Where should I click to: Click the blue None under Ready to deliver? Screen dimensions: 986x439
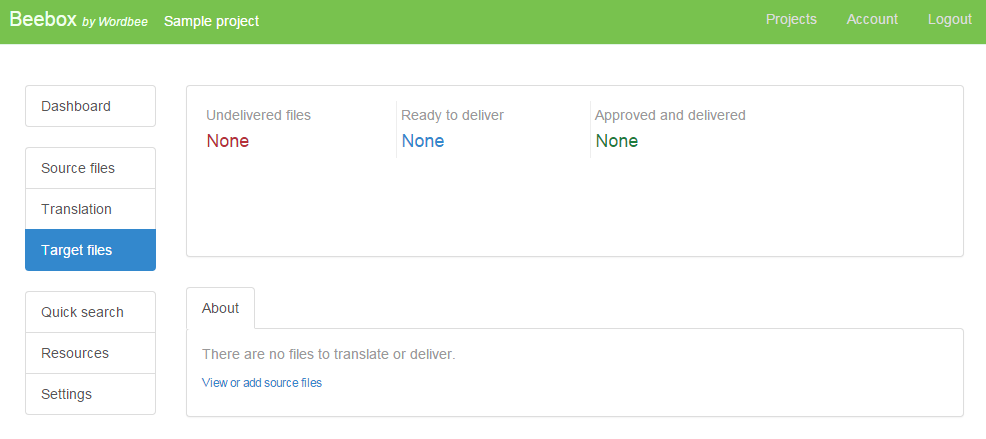tap(422, 141)
